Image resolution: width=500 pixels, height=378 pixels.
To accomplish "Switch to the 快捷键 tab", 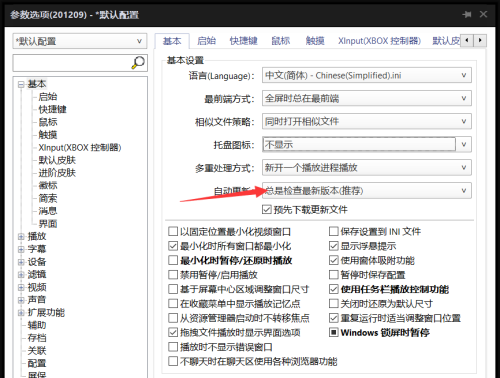I will click(244, 41).
